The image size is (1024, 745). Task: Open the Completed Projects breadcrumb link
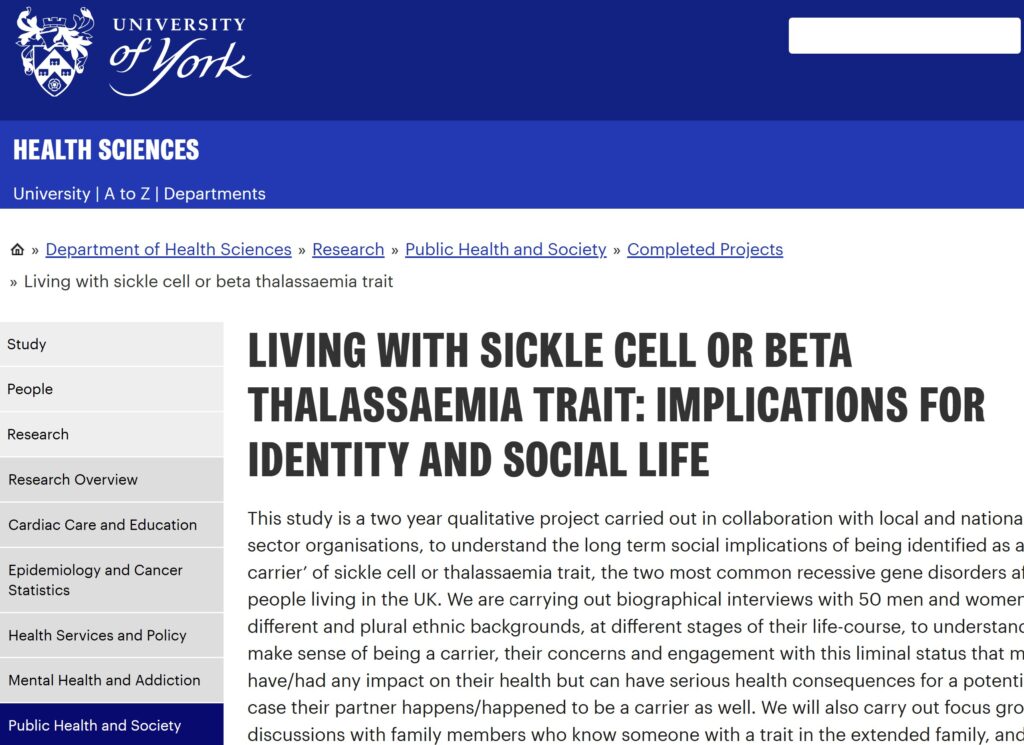click(x=705, y=249)
